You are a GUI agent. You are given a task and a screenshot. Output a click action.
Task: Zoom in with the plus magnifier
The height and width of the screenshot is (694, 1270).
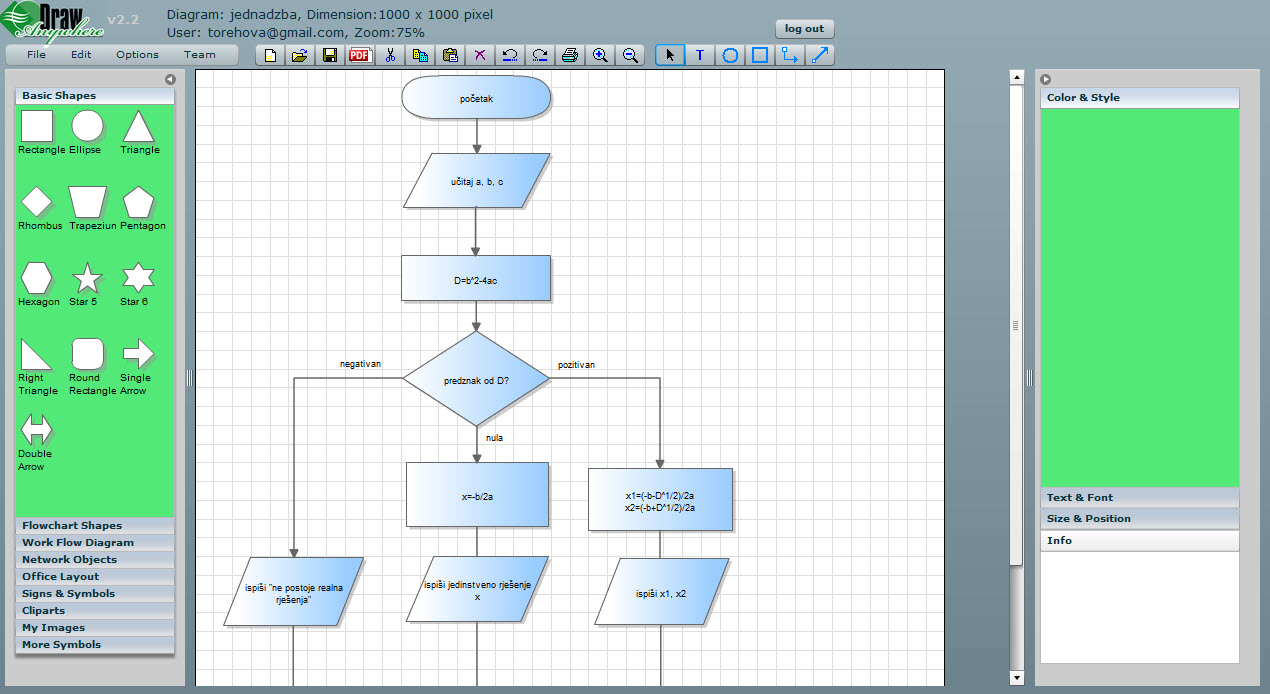point(600,55)
